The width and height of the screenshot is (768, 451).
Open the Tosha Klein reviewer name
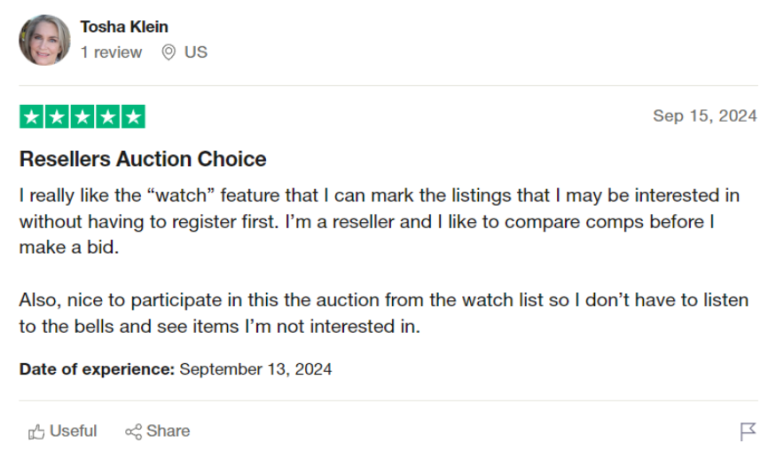[x=125, y=27]
